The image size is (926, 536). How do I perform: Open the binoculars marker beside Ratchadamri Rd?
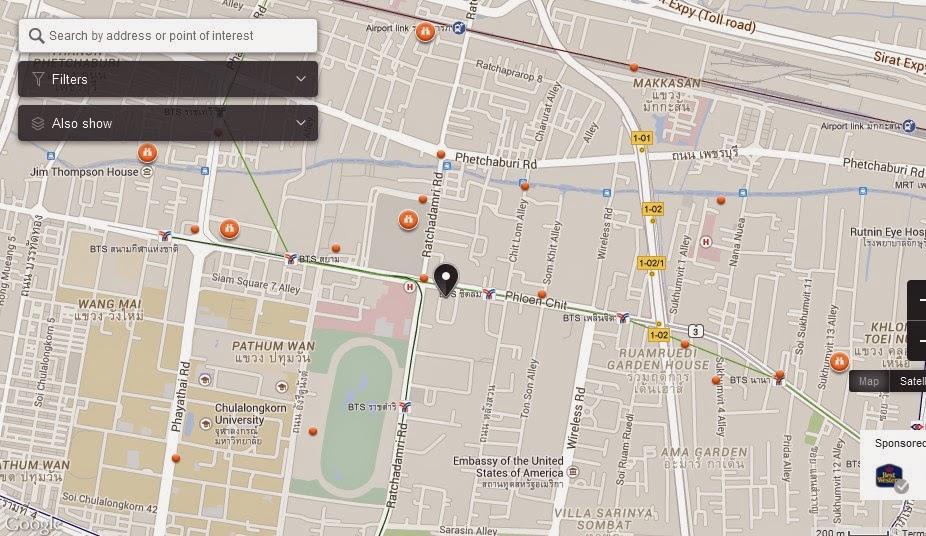point(408,220)
